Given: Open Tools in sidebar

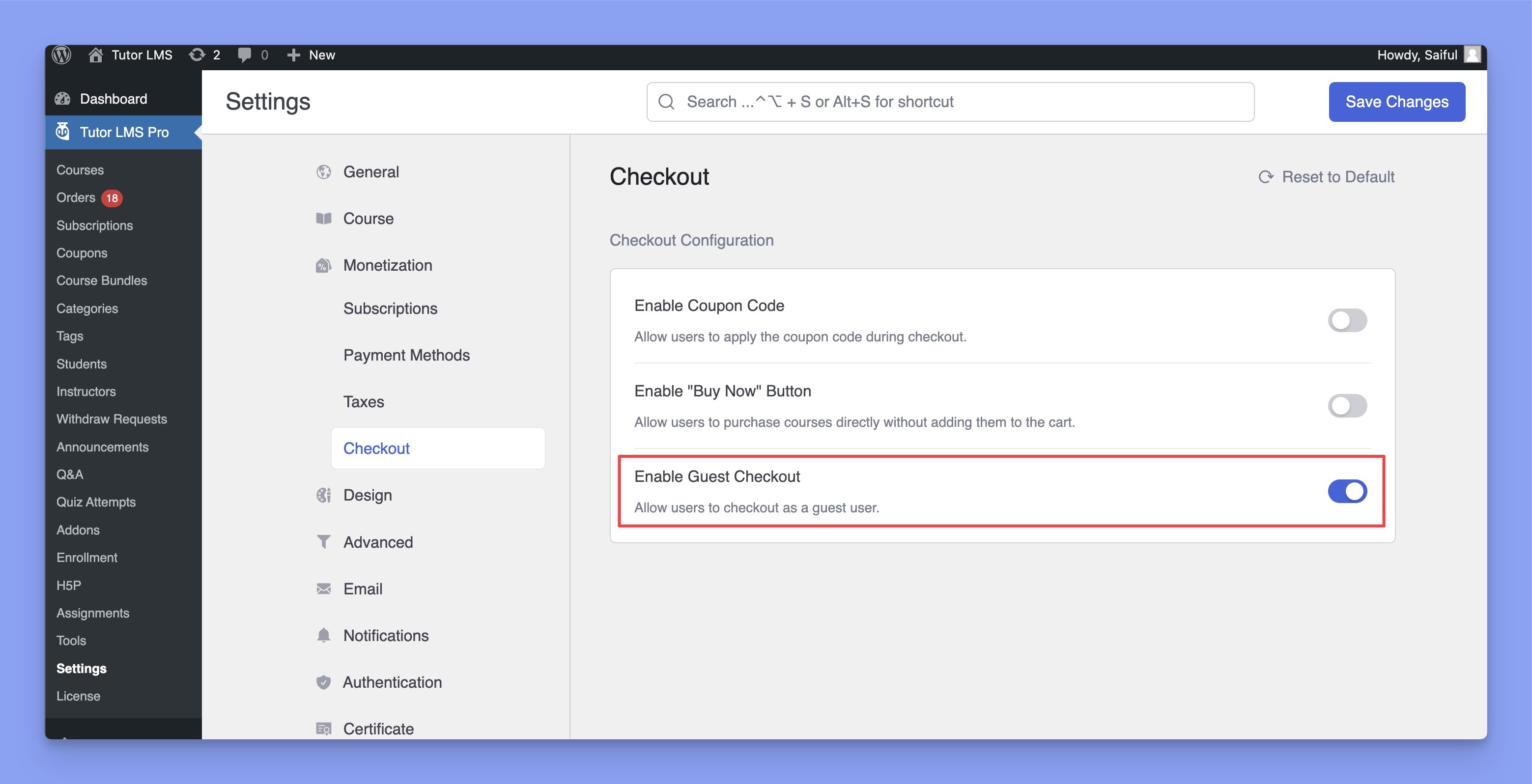Looking at the screenshot, I should coord(71,641).
